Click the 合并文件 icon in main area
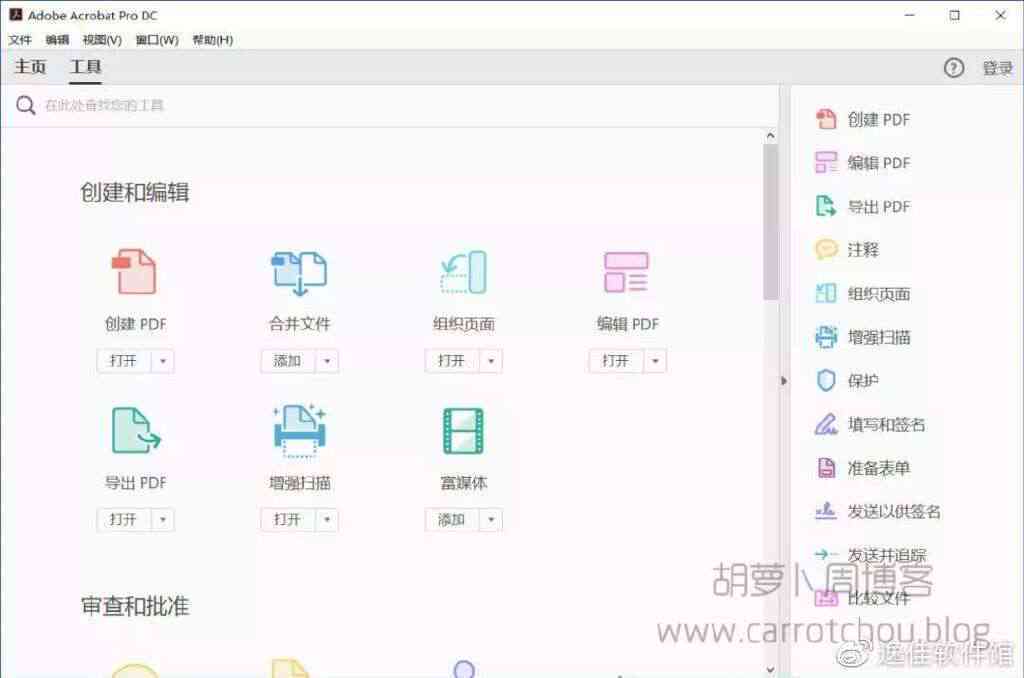The width and height of the screenshot is (1024, 678). (x=299, y=273)
